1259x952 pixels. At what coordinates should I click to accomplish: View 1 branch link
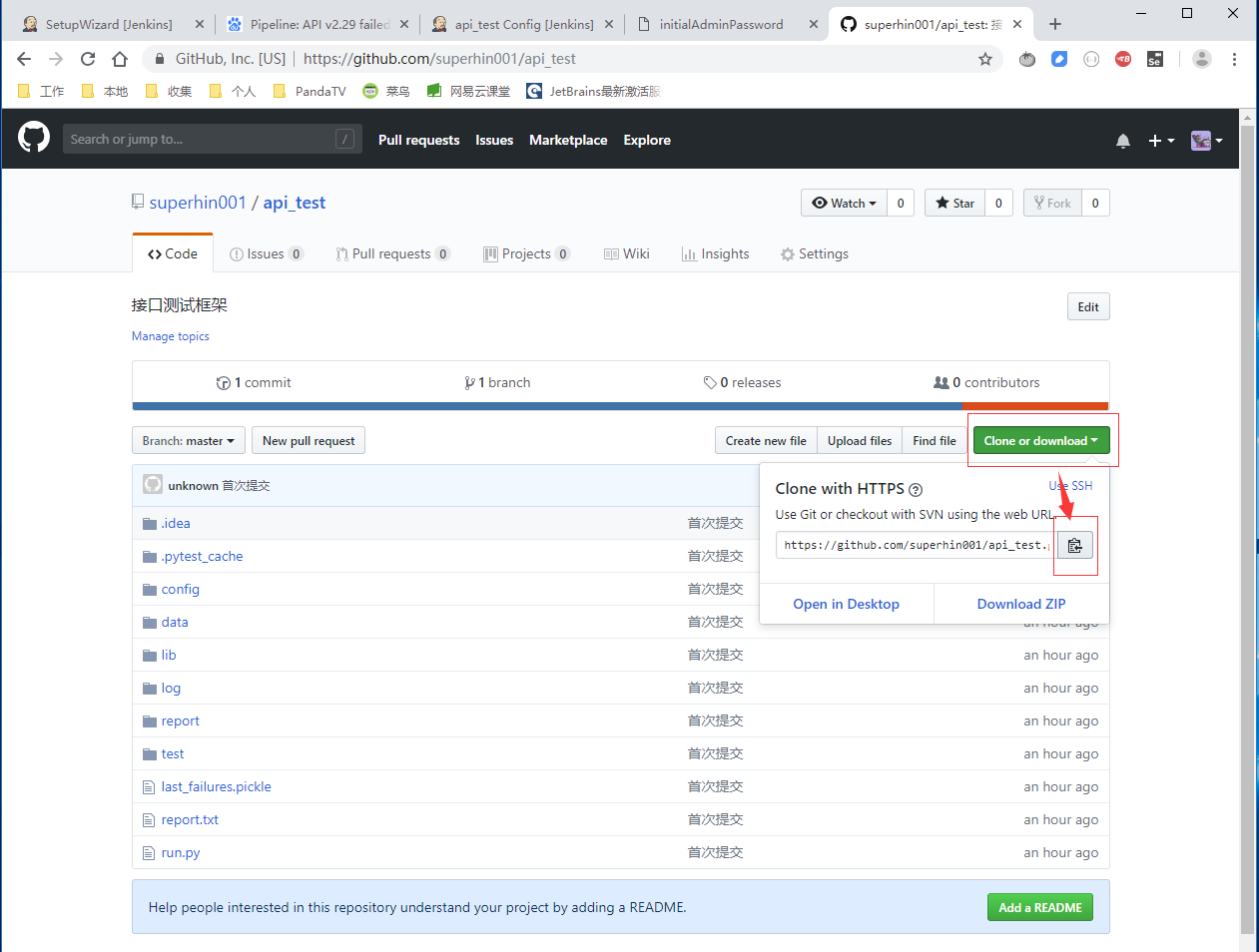[497, 382]
